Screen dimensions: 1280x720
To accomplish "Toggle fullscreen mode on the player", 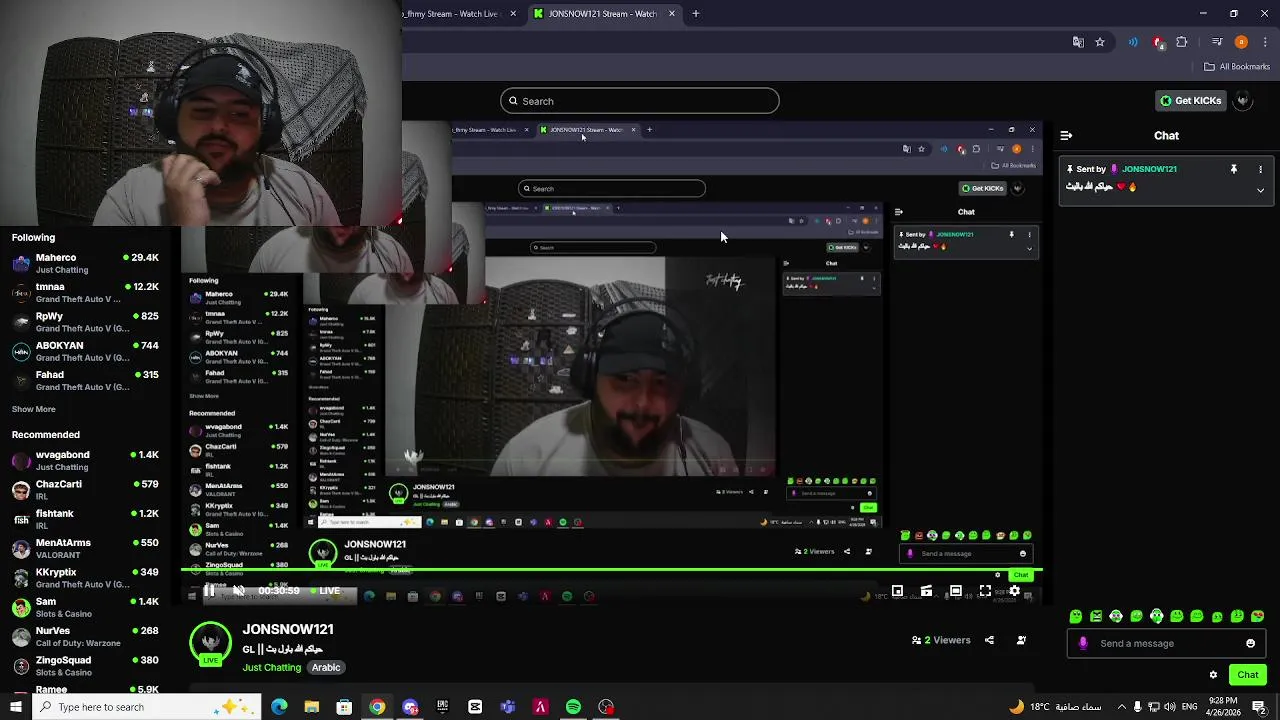I will [985, 591].
